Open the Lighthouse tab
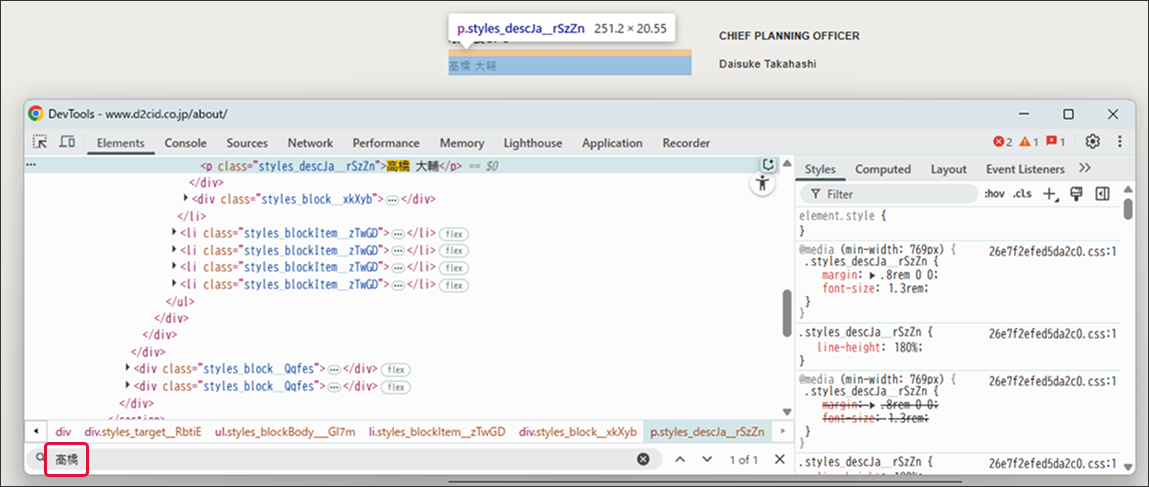 533,143
